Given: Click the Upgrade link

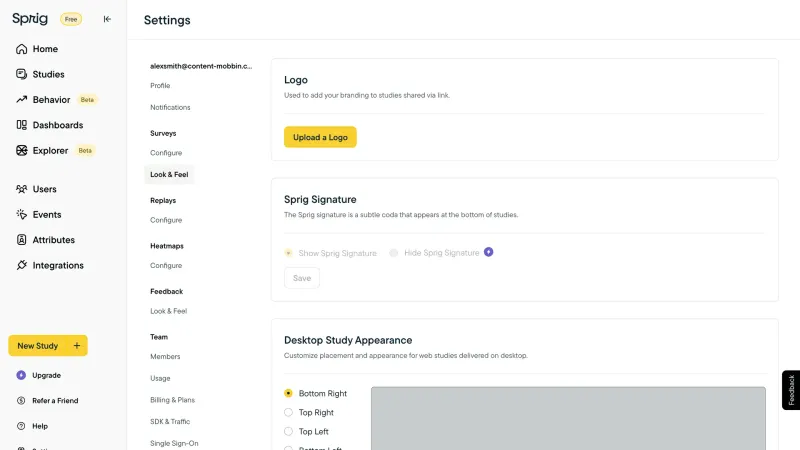Looking at the screenshot, I should [46, 375].
